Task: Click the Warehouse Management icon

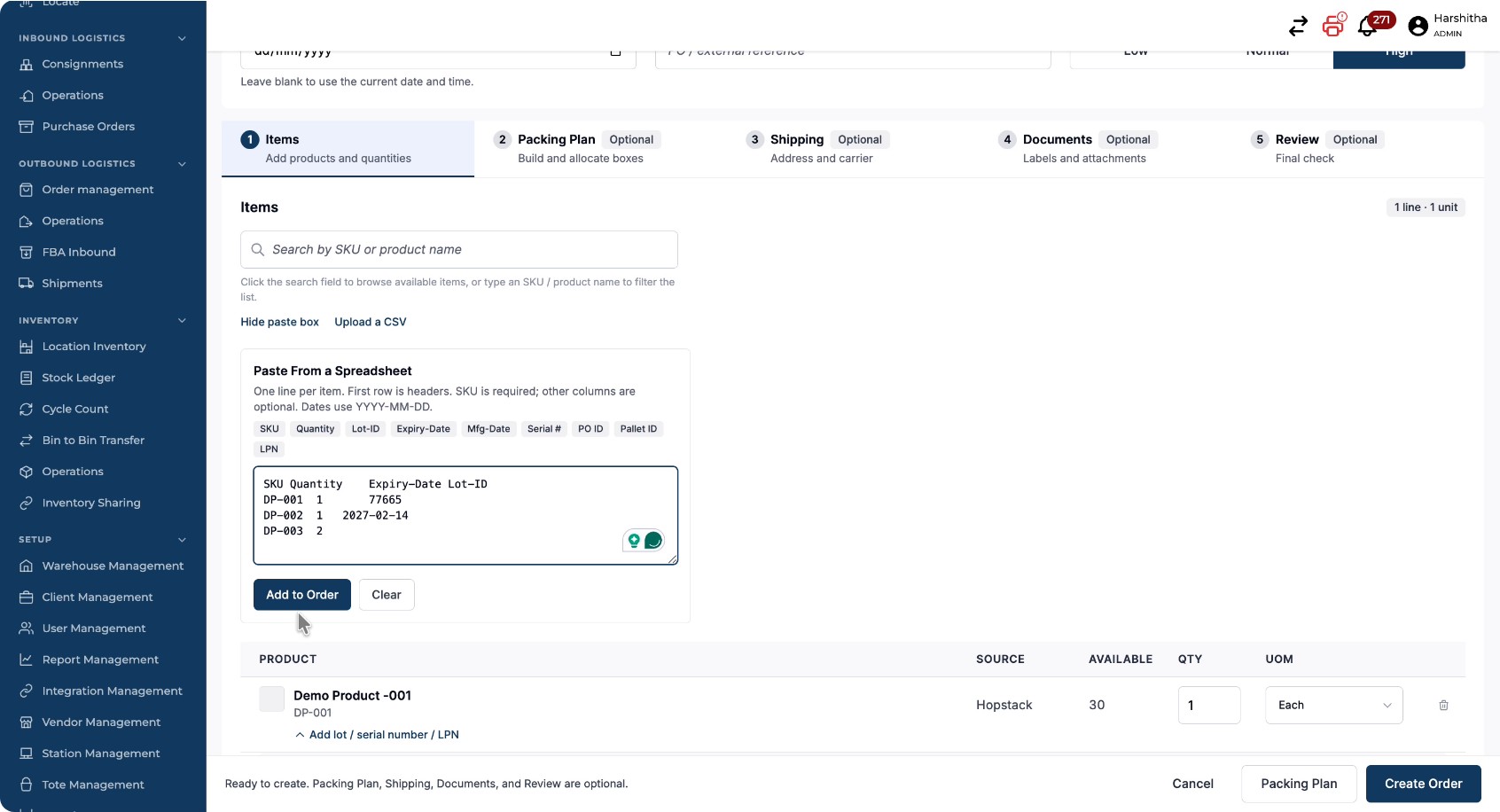Action: click(27, 566)
